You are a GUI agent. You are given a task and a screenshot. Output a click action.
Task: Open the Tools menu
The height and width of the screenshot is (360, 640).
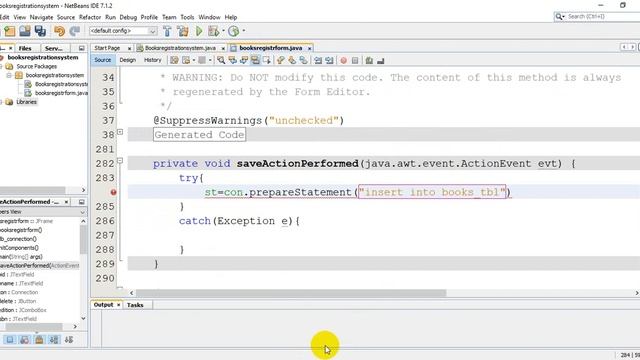coord(187,17)
